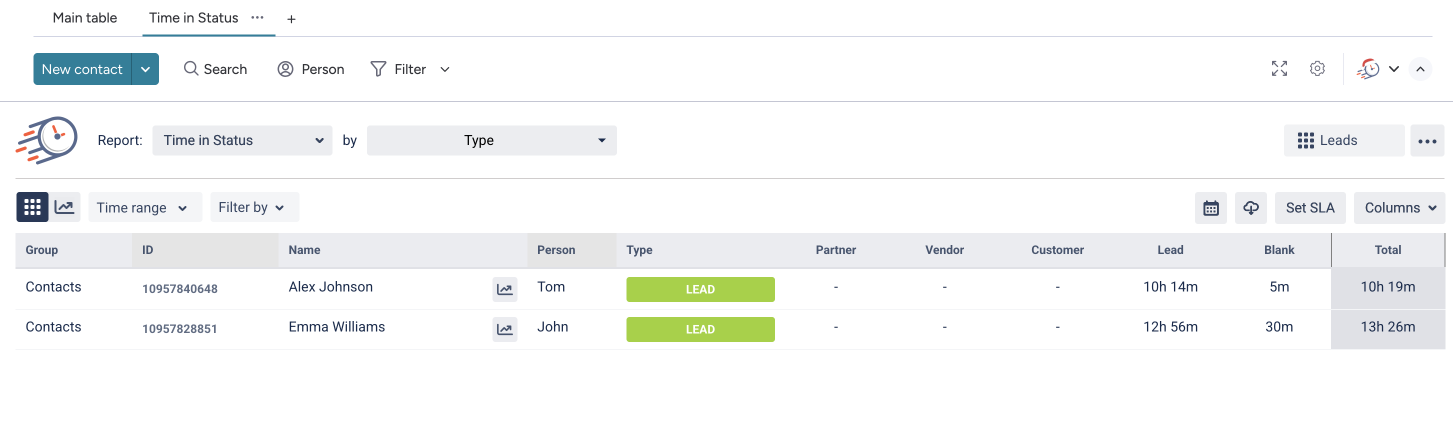Click the cloud export icon

tap(1251, 208)
